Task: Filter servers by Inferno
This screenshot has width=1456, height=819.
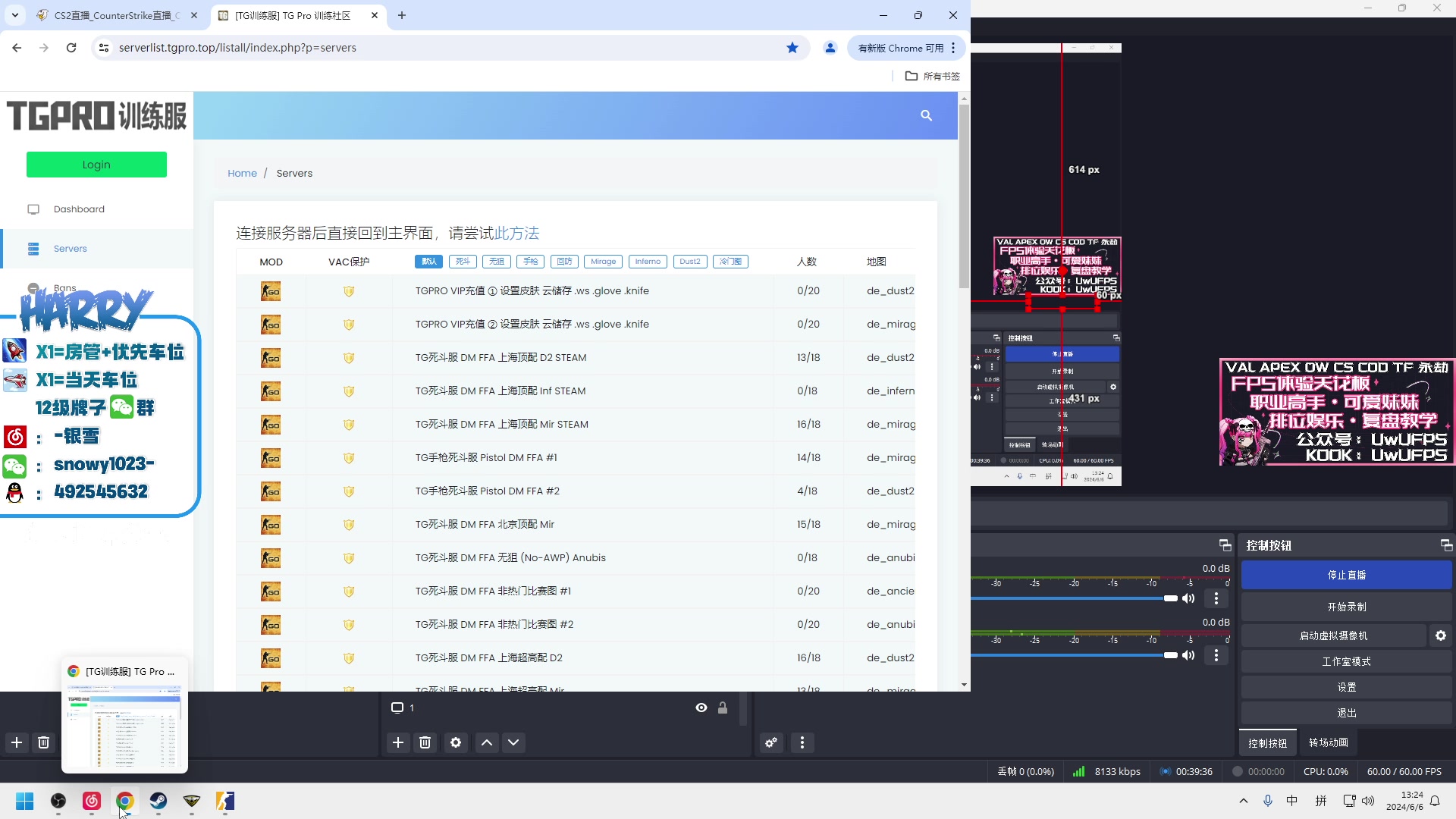Action: click(648, 262)
